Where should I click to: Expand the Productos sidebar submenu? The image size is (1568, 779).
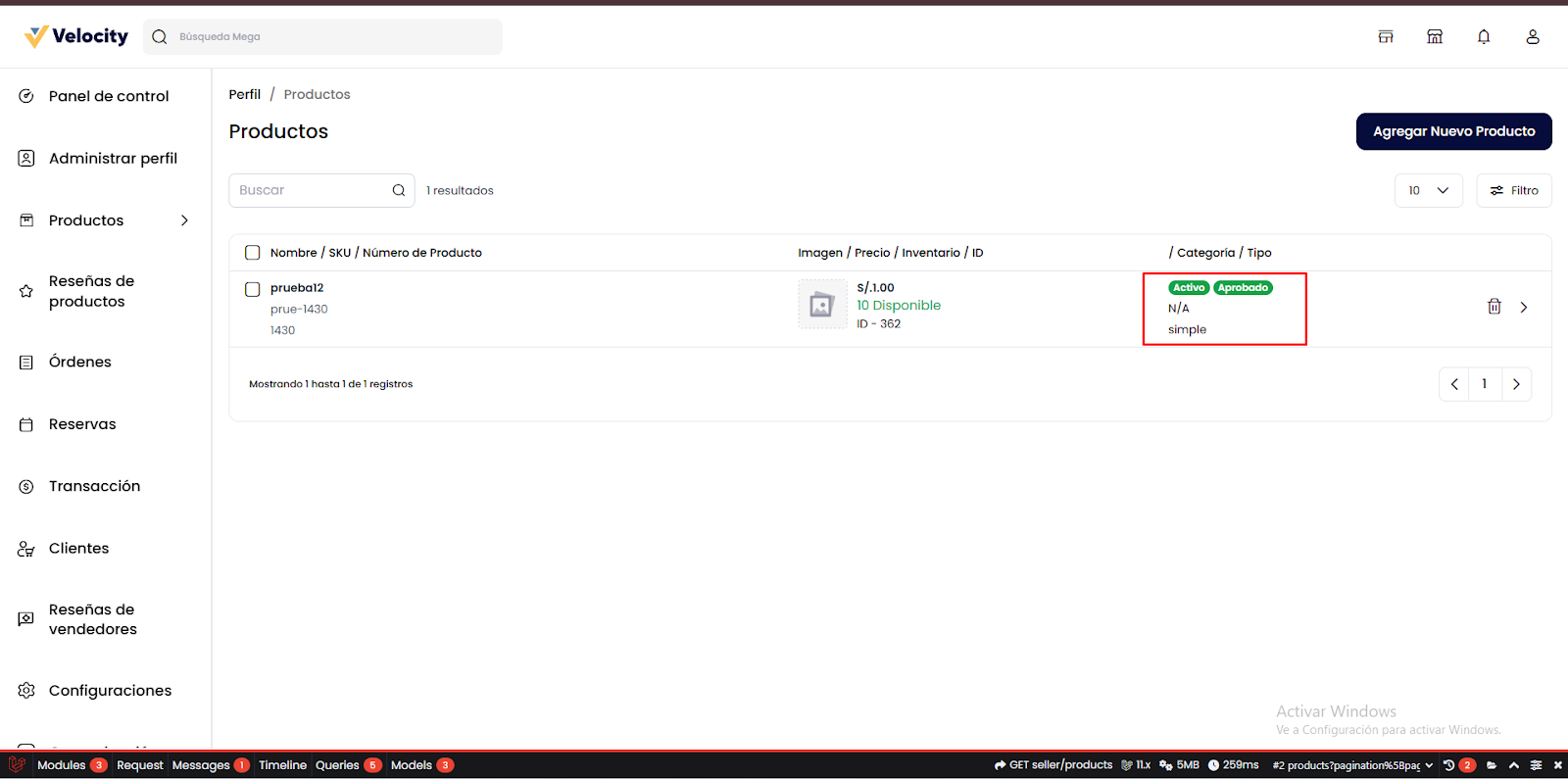[184, 220]
